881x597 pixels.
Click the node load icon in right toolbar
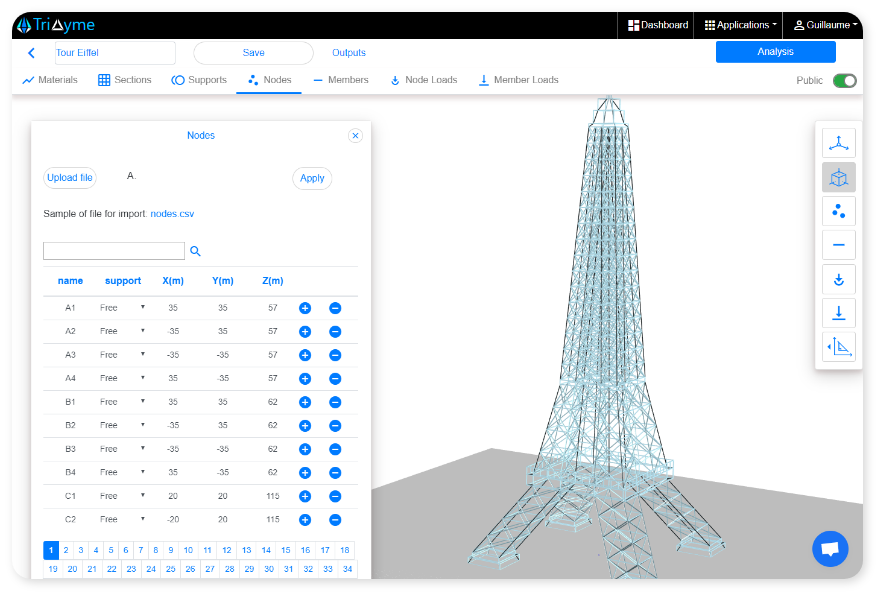click(838, 279)
